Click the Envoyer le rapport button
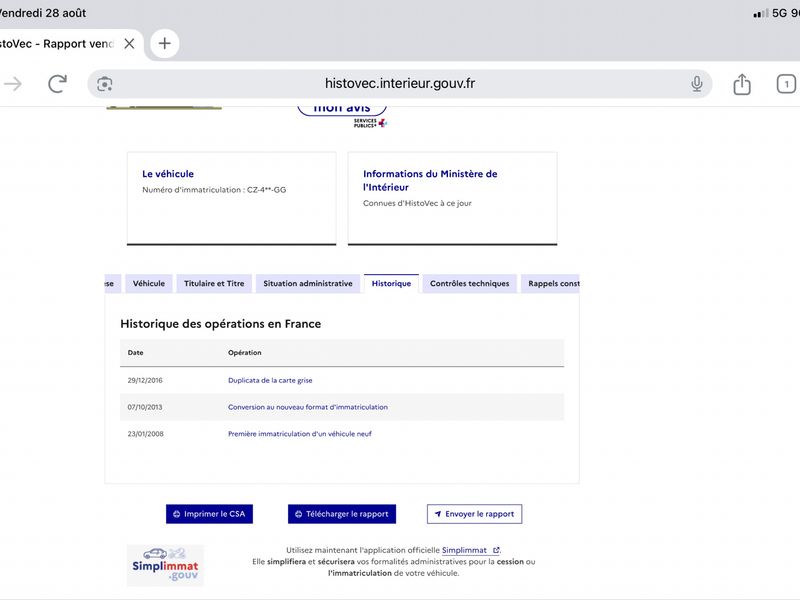 (474, 514)
